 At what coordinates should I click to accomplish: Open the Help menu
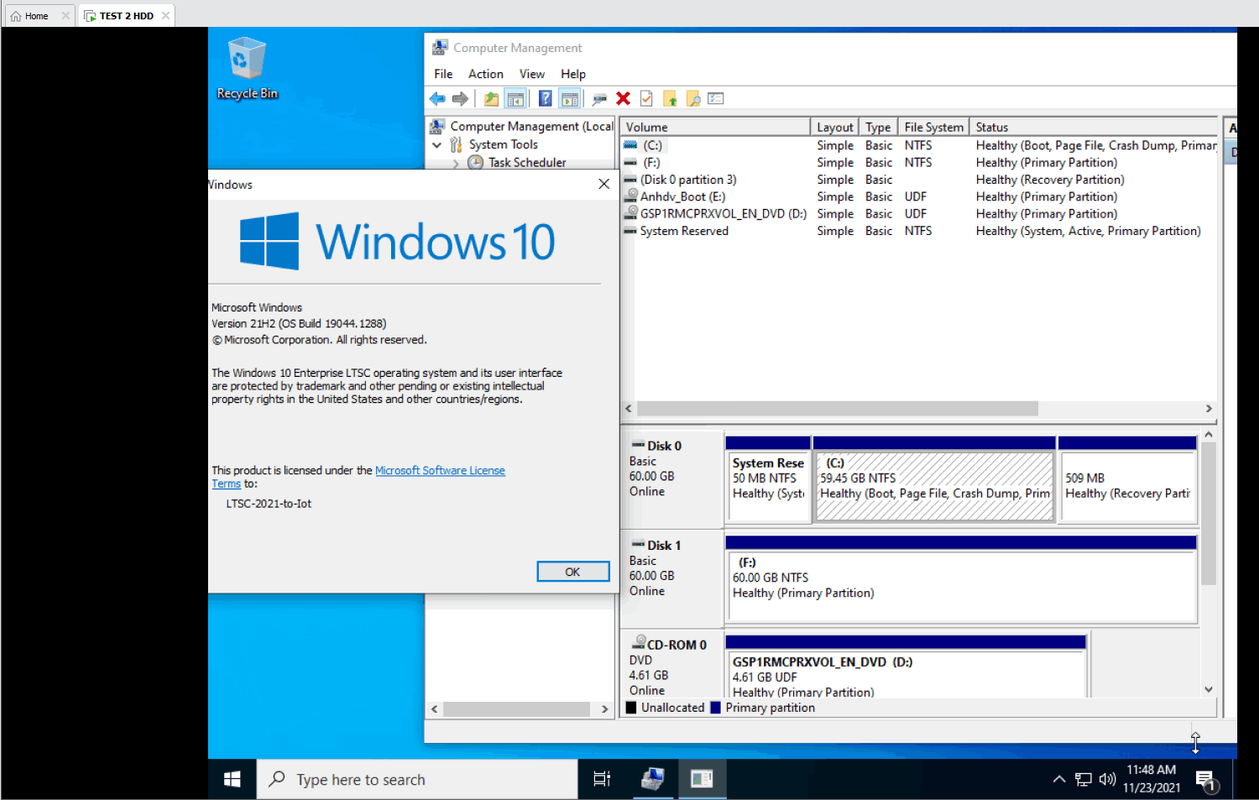(x=573, y=74)
